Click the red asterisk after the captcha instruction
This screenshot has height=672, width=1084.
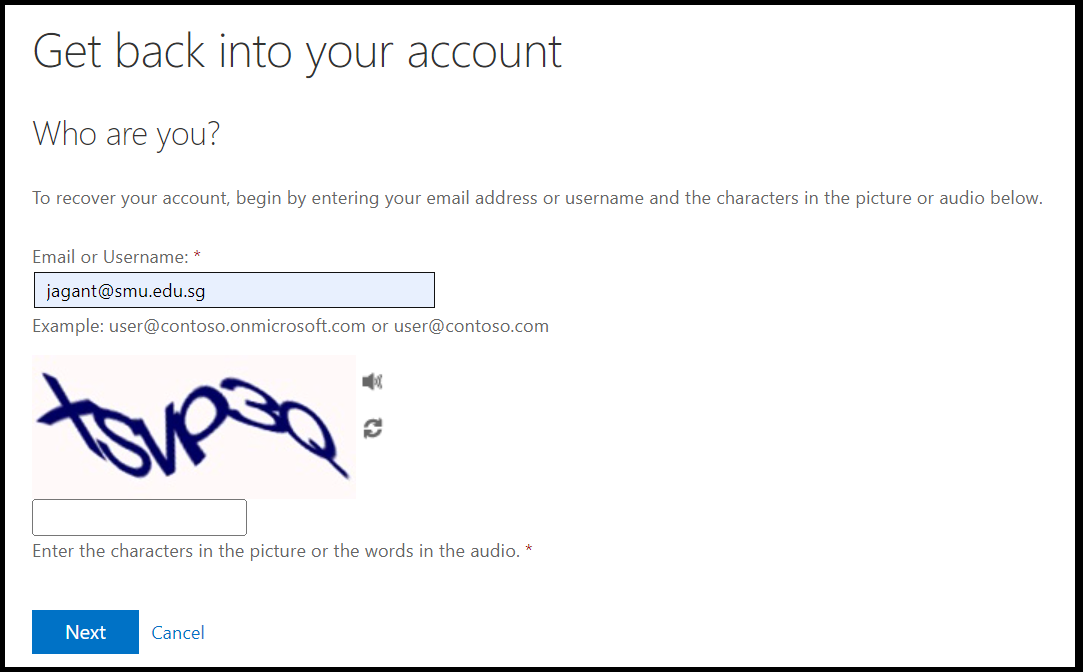pyautogui.click(x=529, y=551)
